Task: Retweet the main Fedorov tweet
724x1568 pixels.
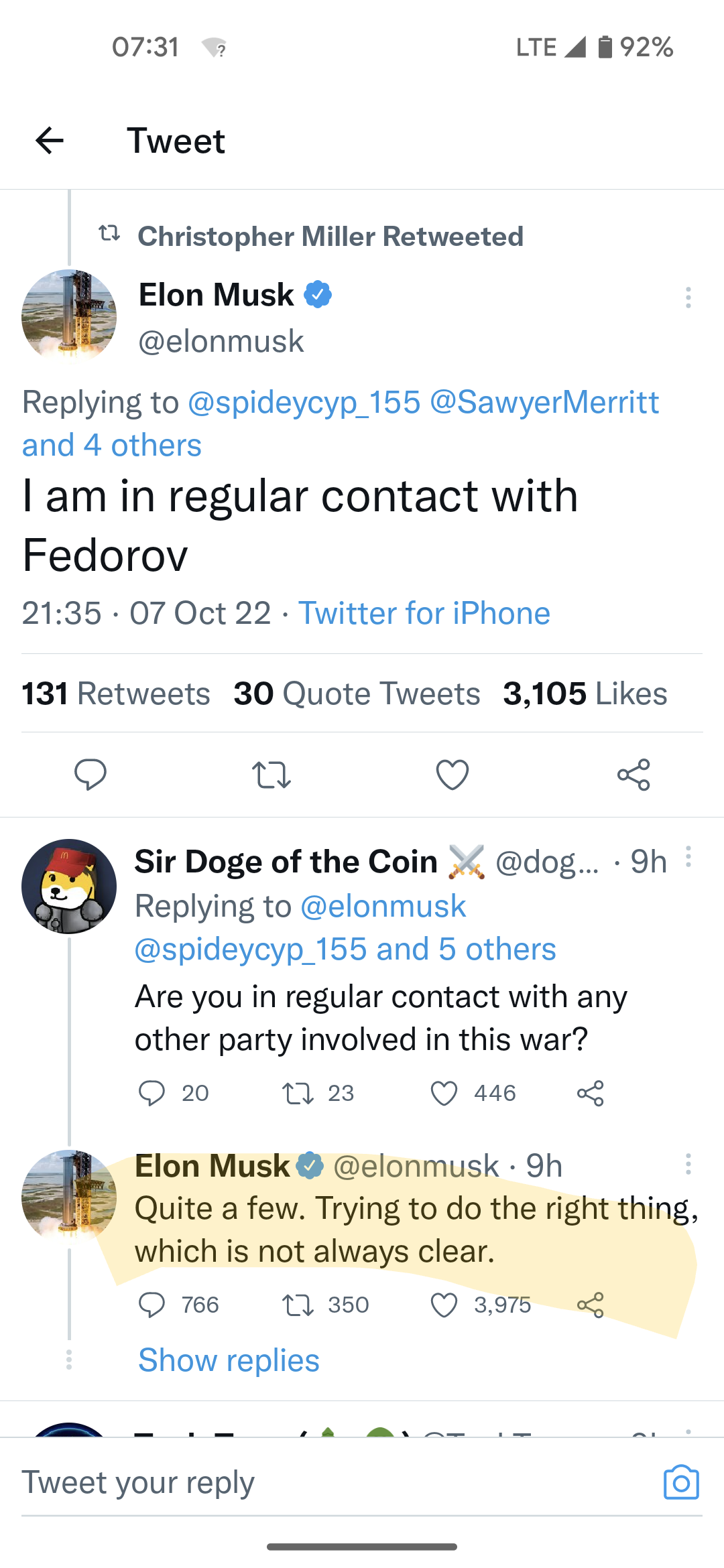Action: click(271, 775)
